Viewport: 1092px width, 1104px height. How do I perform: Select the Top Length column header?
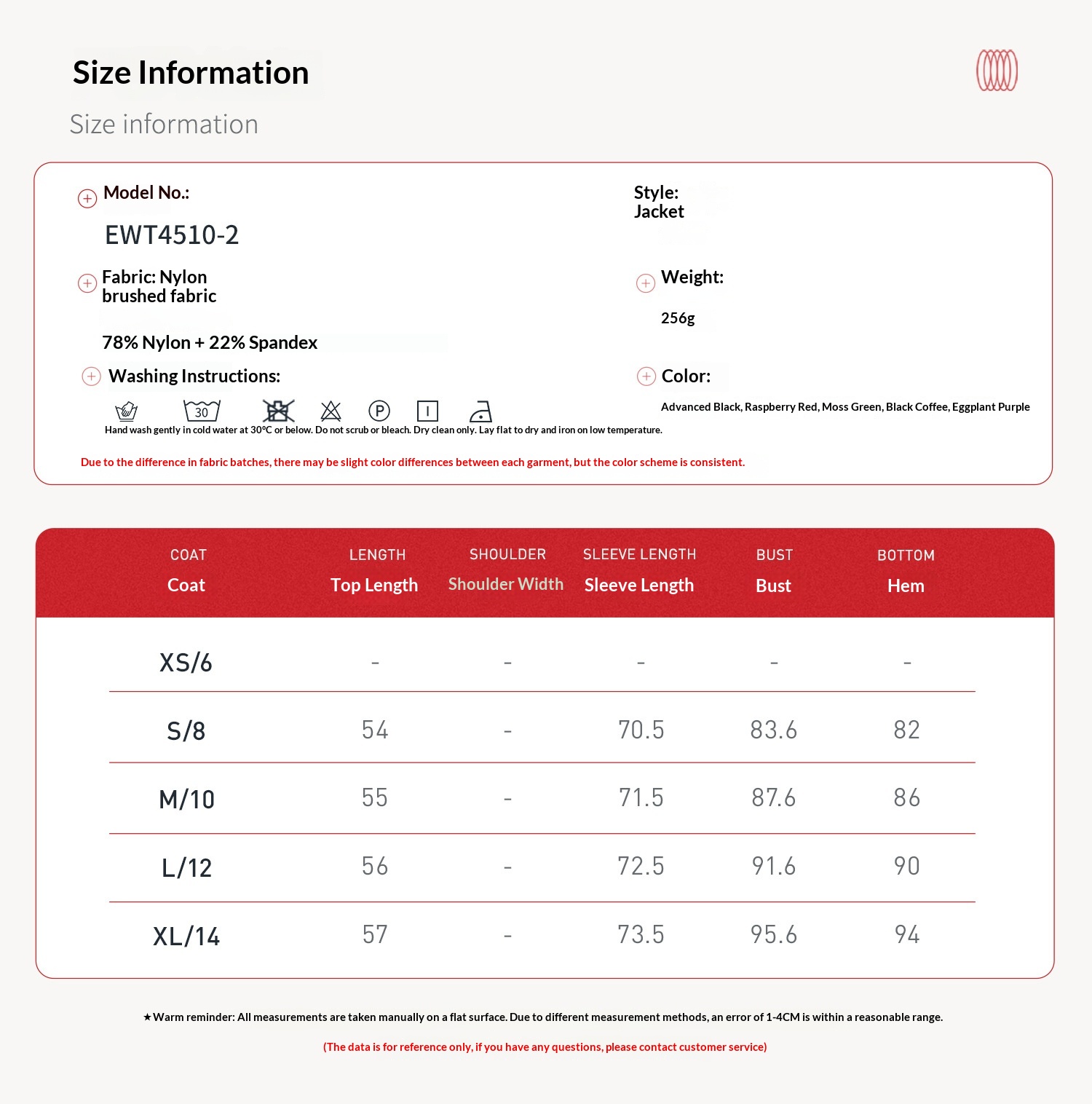(374, 585)
